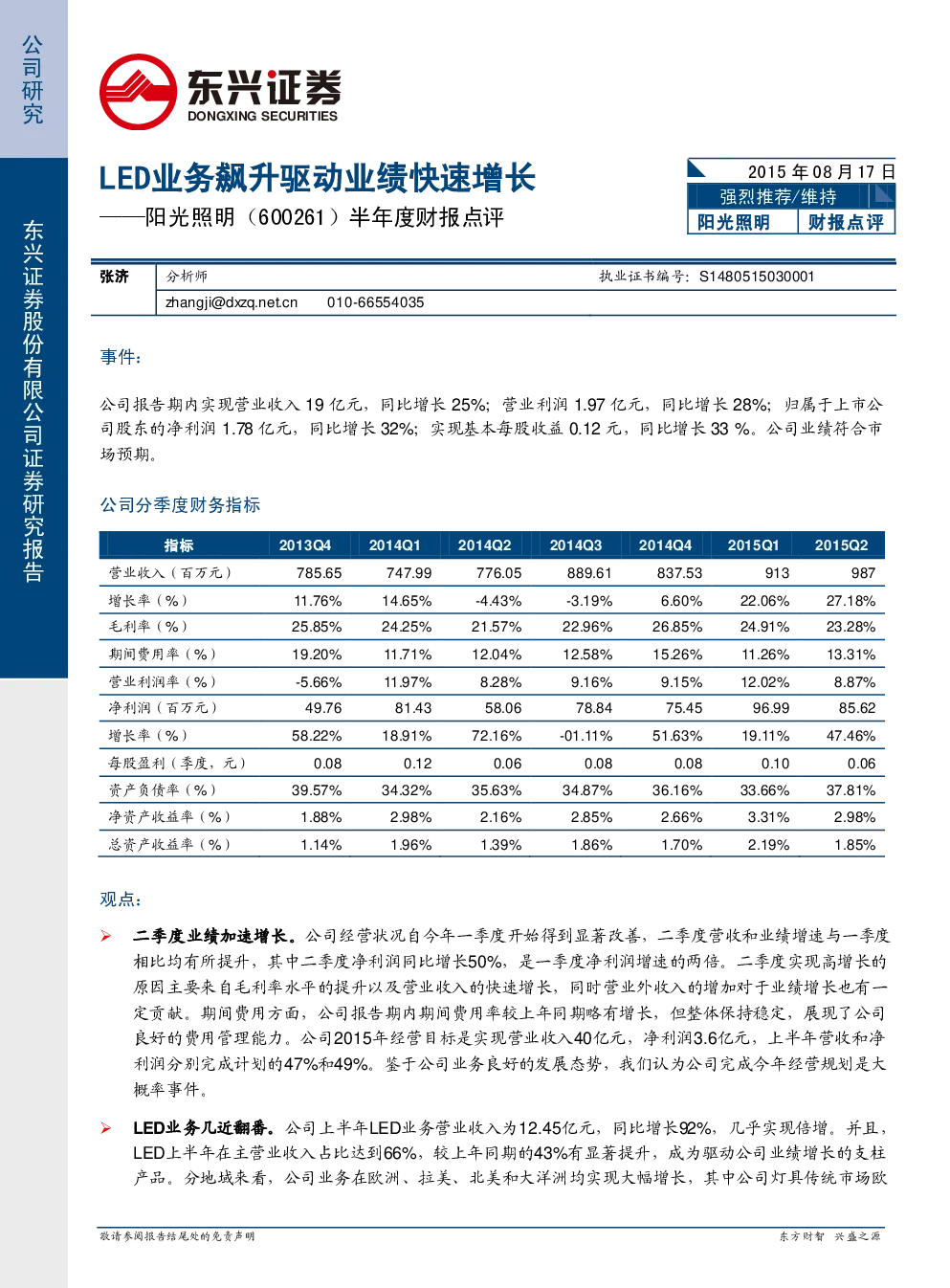Click gross margin value 23.28%
Screen dimensions: 950x1288
(851, 627)
